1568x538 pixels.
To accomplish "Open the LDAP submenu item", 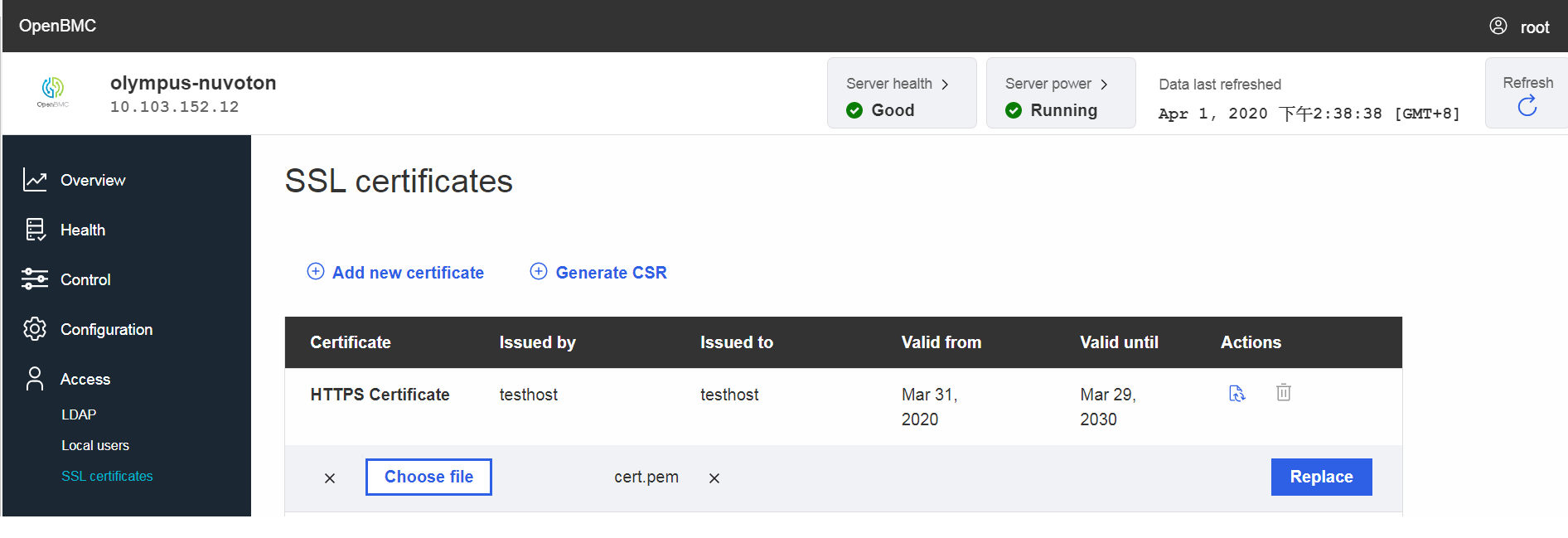I will 79,414.
